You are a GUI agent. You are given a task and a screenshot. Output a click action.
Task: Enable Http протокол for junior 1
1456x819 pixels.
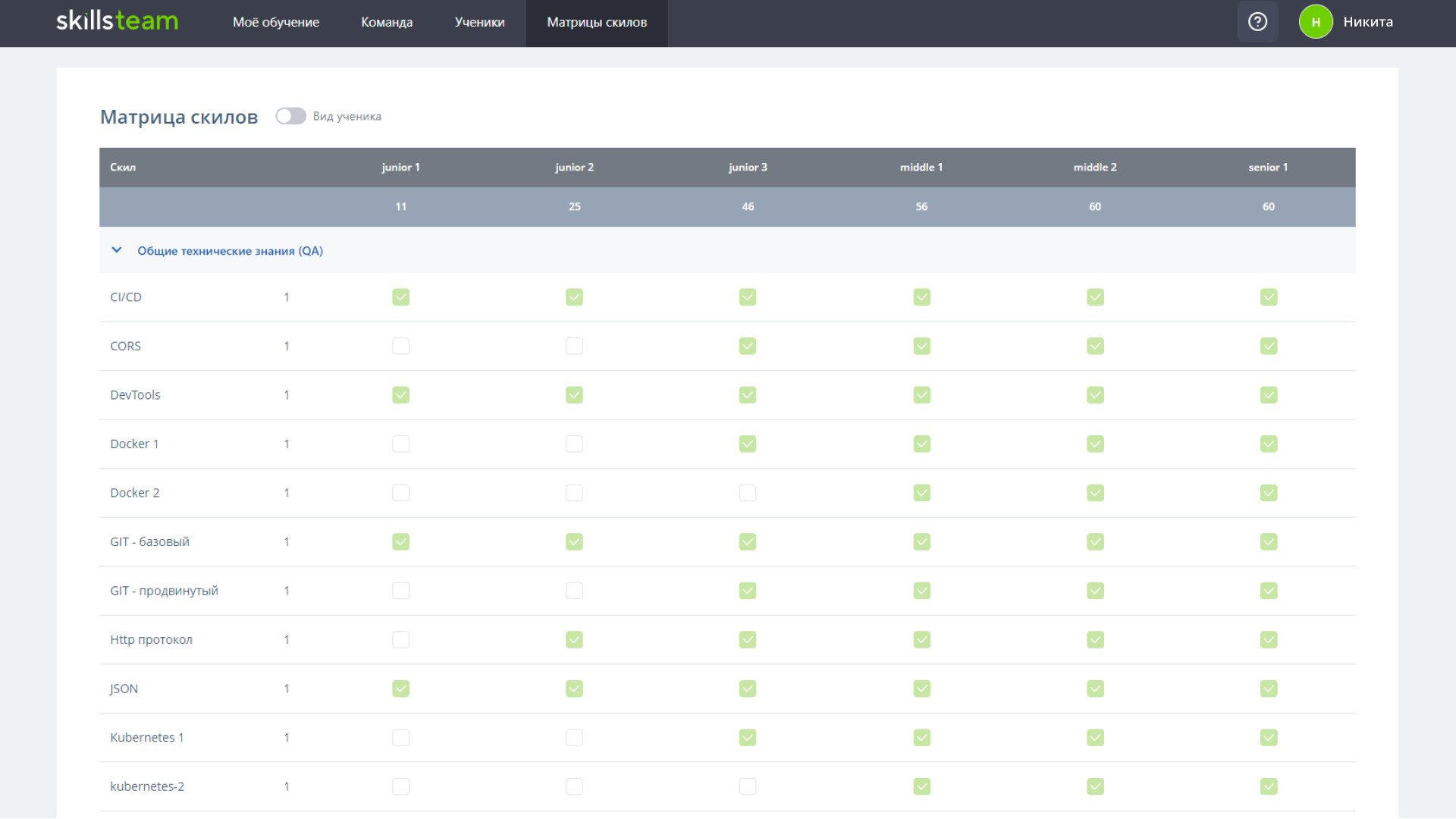pyautogui.click(x=400, y=640)
